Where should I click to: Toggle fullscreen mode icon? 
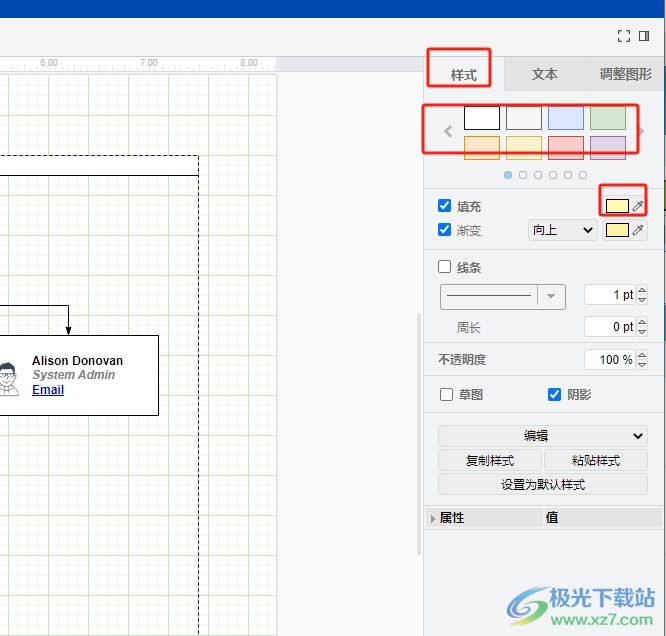624,36
